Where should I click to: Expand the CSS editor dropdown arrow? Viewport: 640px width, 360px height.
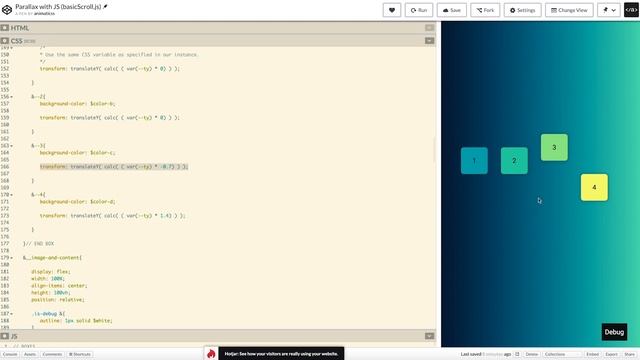pos(429,41)
